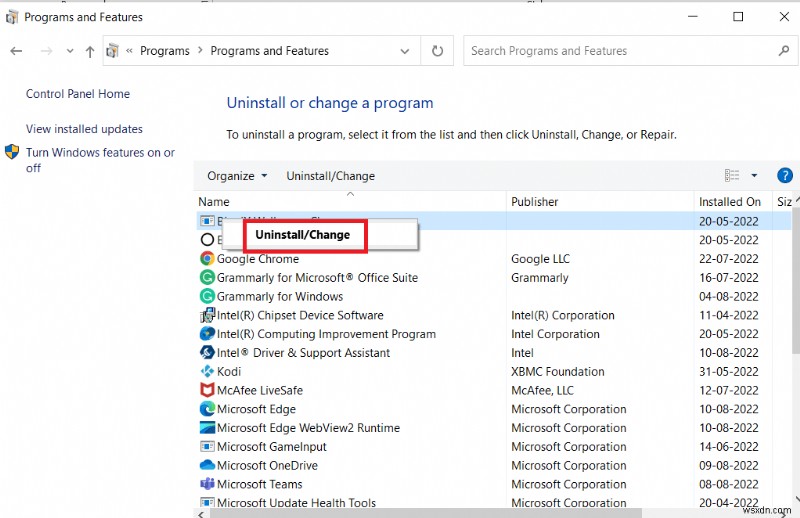
Task: Click the McAfee LiveSafe shield icon
Action: [x=207, y=390]
